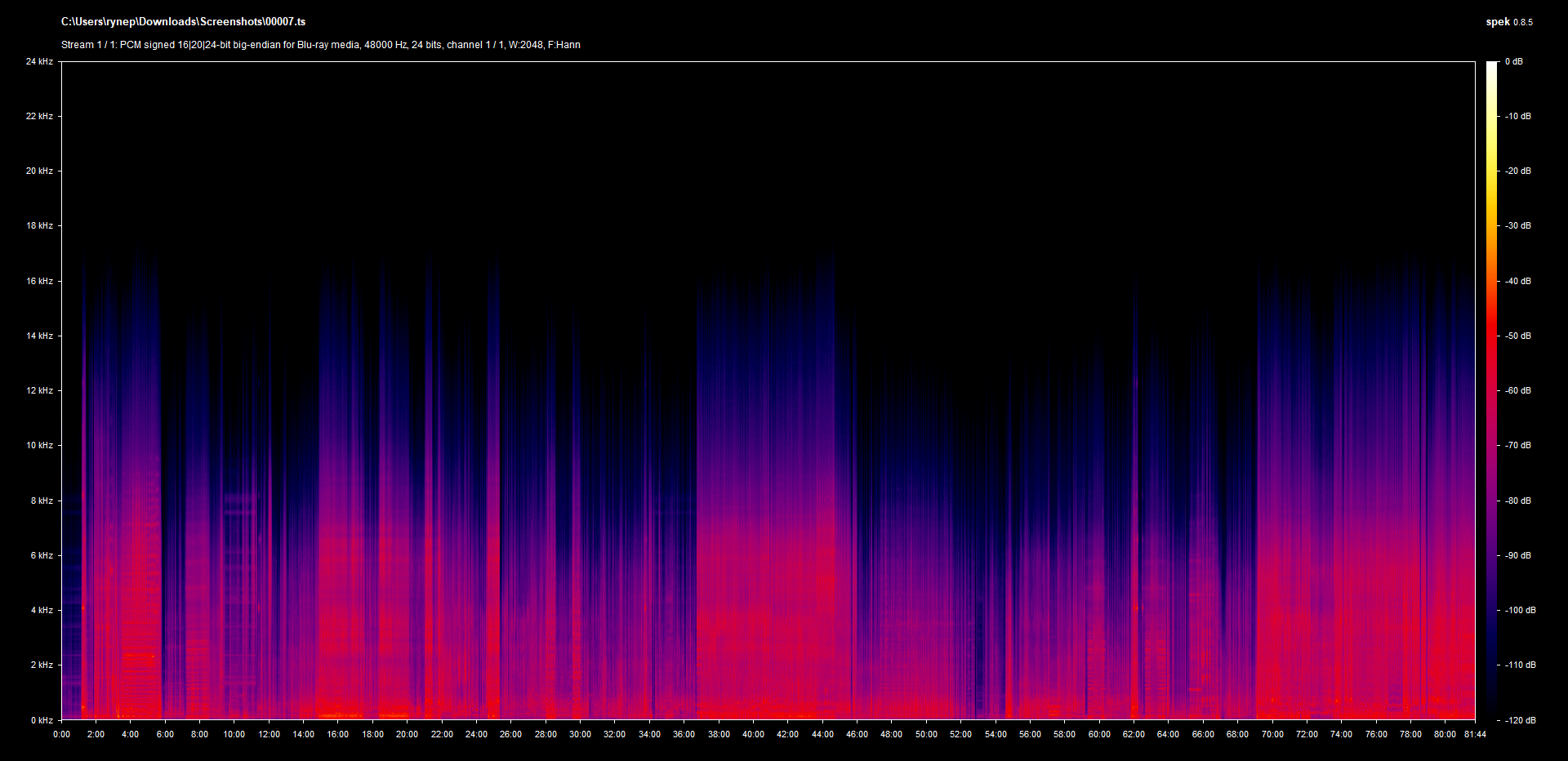Select the 10:00 time axis marker

(234, 734)
